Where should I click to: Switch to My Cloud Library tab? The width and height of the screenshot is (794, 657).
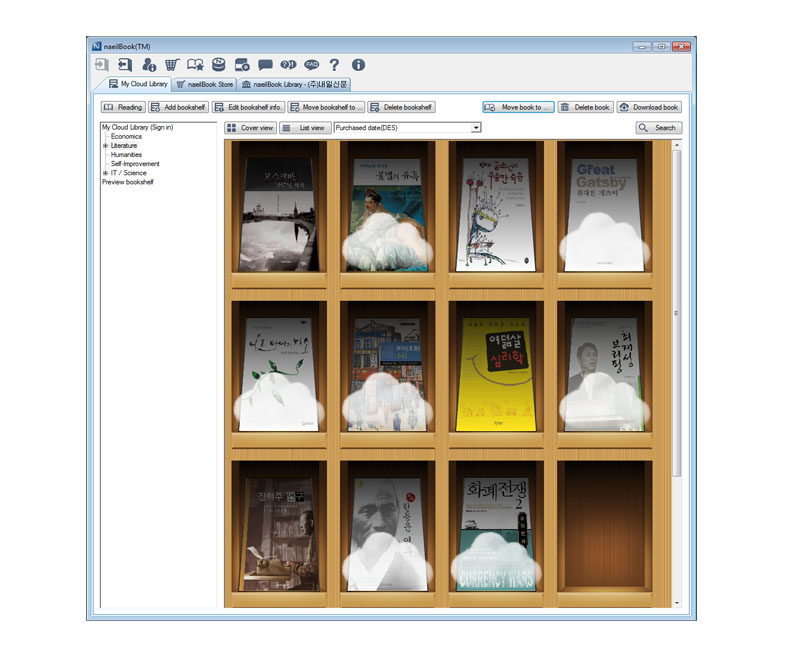coord(138,84)
